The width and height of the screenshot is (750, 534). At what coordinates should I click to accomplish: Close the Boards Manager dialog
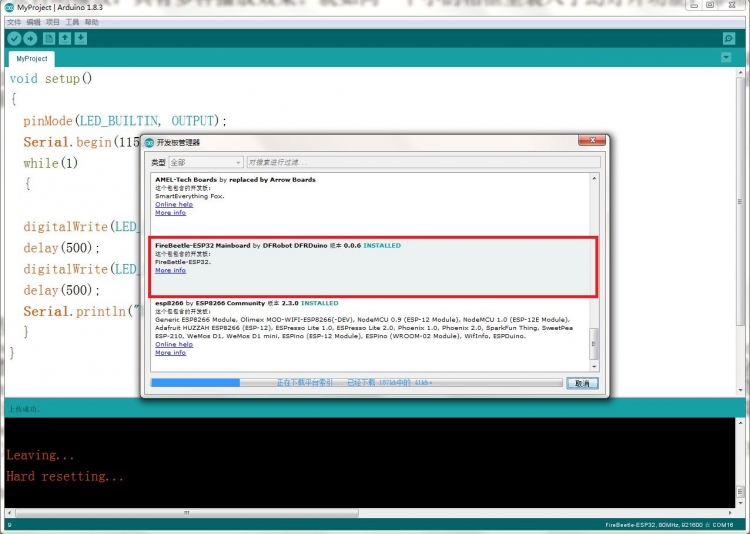[592, 140]
